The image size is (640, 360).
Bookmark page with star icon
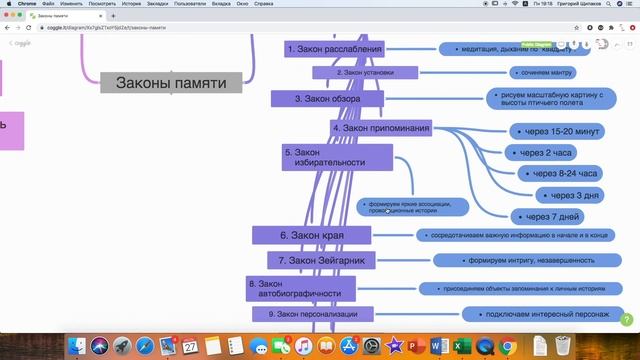(x=577, y=28)
